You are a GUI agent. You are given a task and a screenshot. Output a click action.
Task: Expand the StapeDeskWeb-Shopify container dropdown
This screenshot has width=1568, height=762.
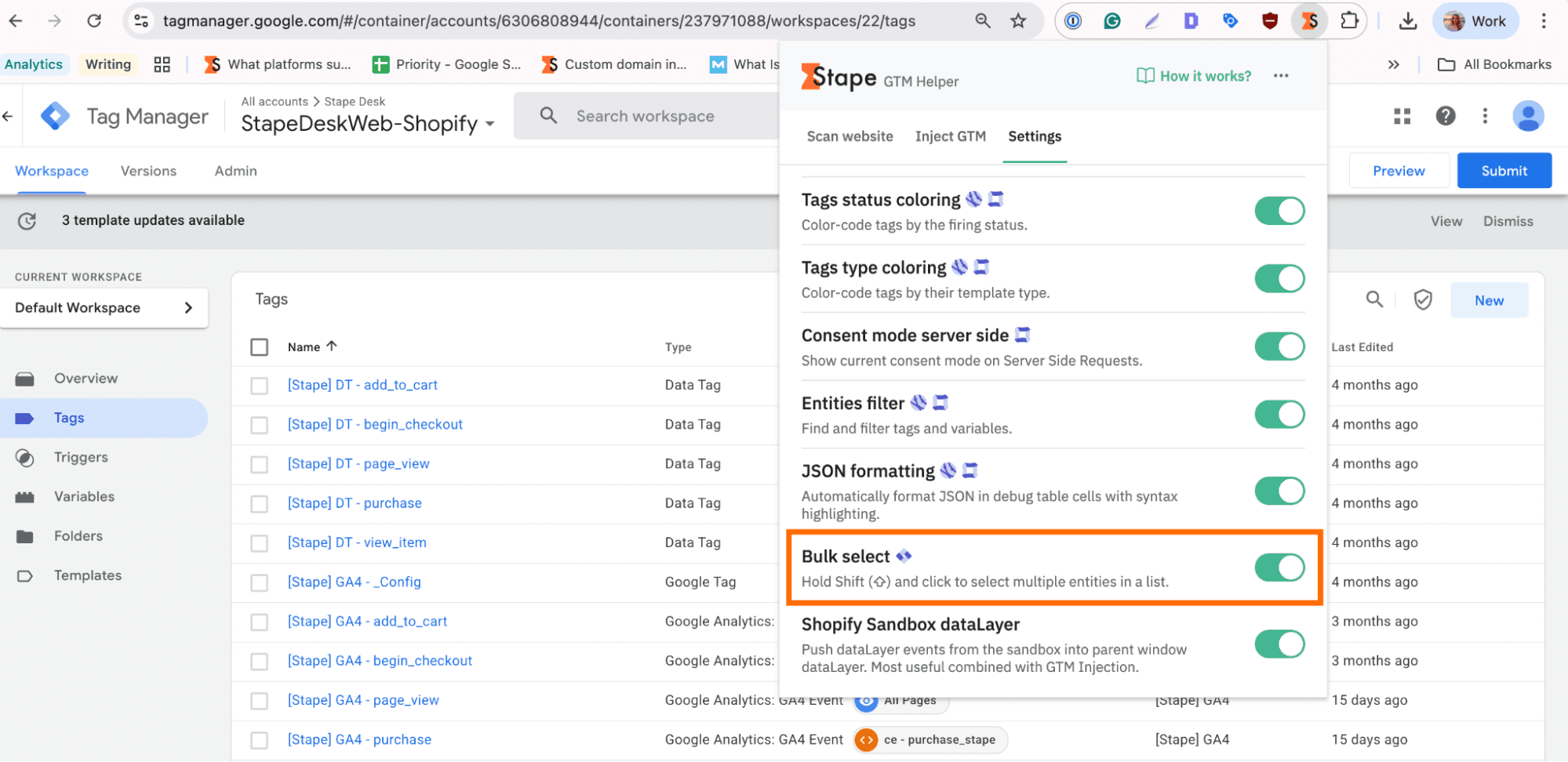coord(490,124)
